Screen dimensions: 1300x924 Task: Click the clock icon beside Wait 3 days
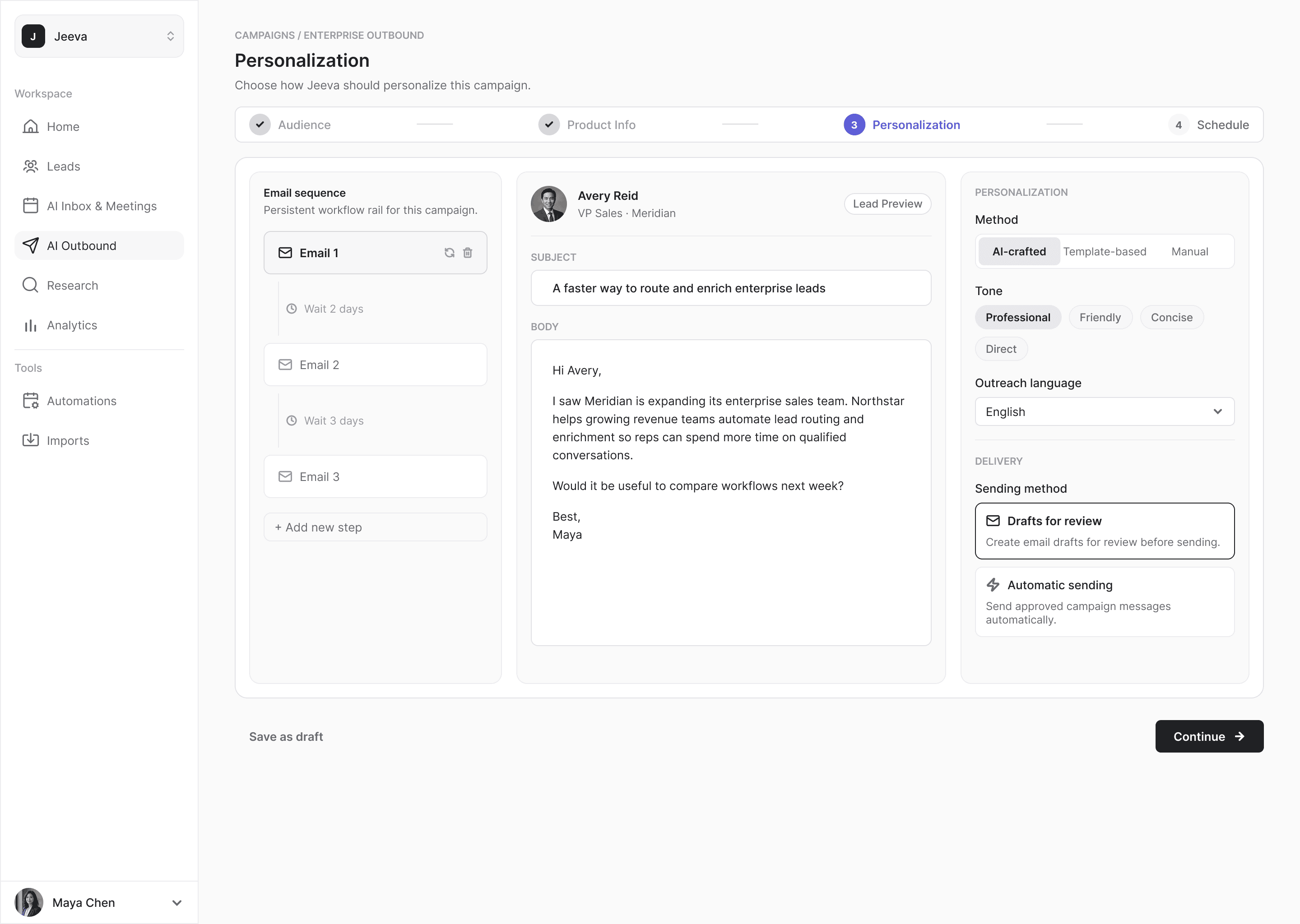coord(292,420)
